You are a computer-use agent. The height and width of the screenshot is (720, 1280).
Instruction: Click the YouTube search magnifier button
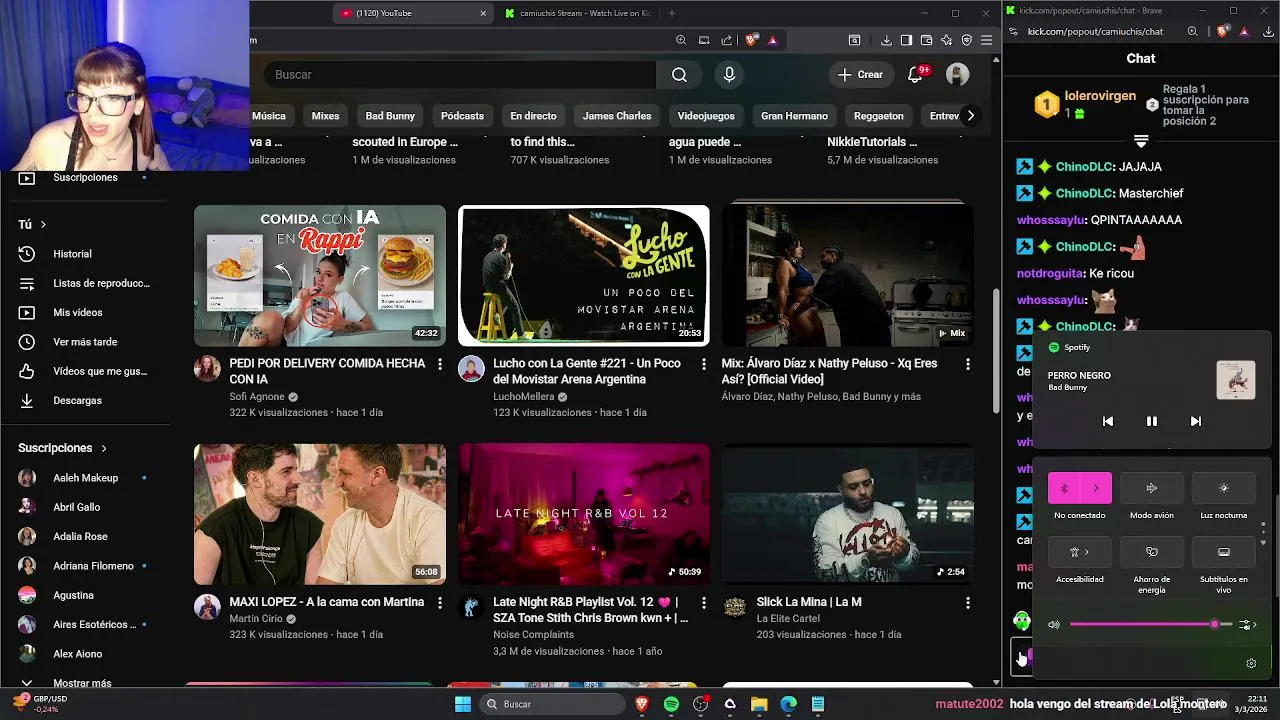[679, 75]
